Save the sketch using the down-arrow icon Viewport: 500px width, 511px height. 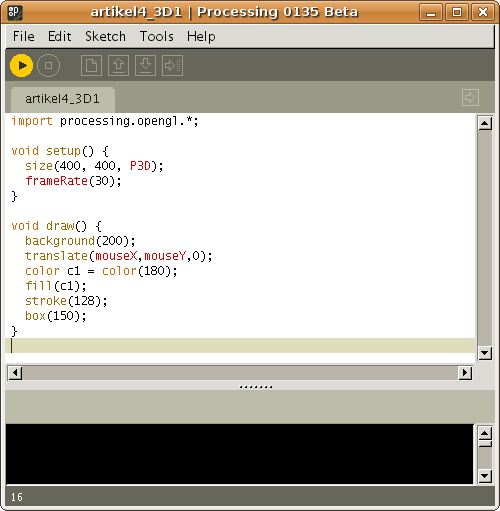[x=145, y=66]
